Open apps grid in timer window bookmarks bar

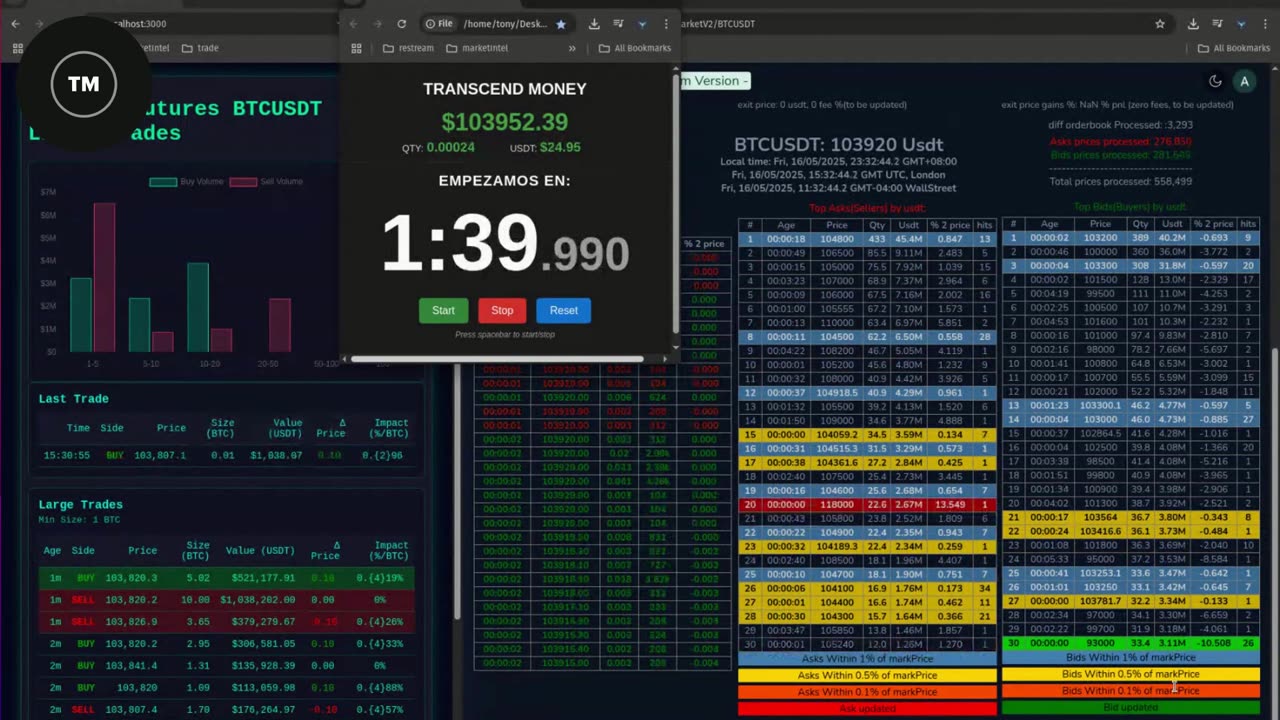point(356,48)
